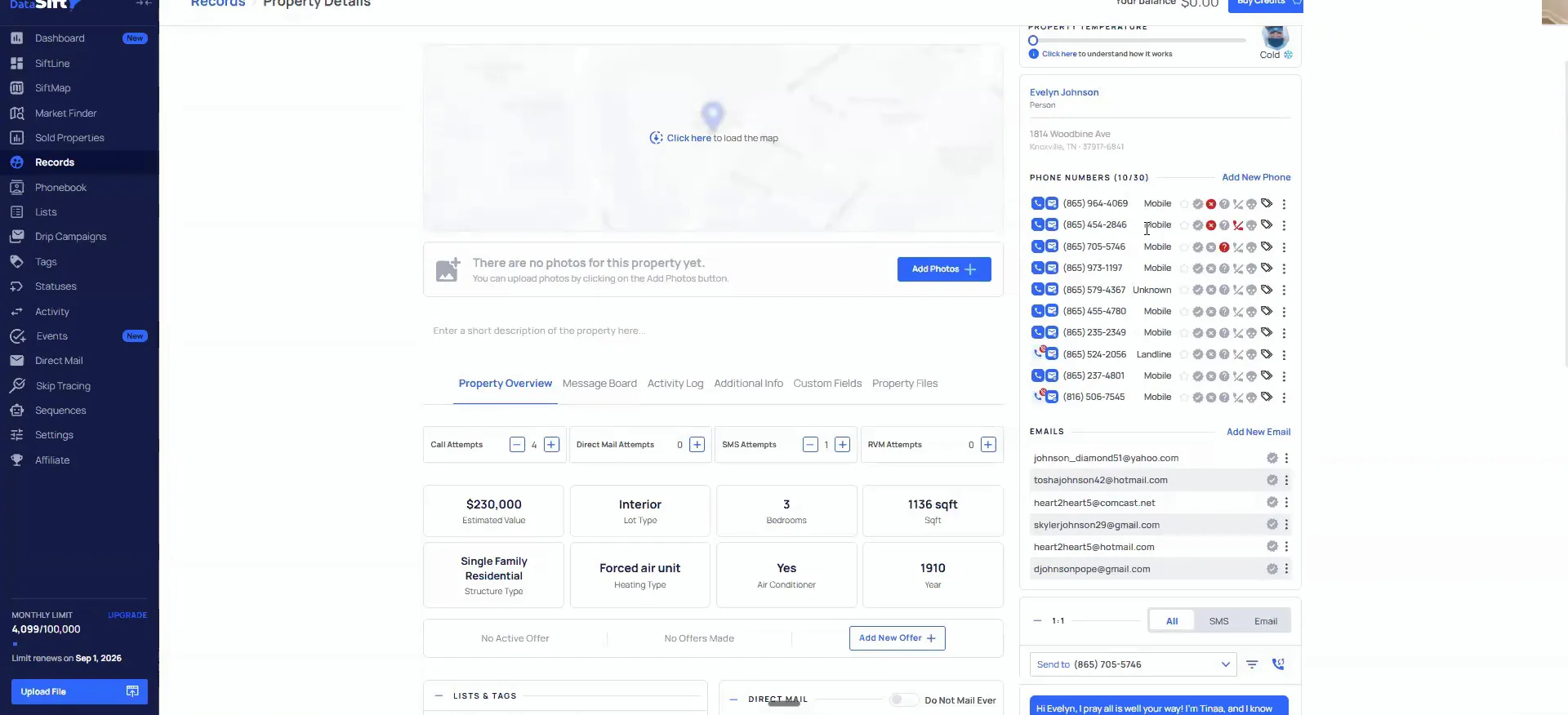Click the disconnected-phone icon for (816) 506-7545
1568x715 pixels.
pos(1238,397)
